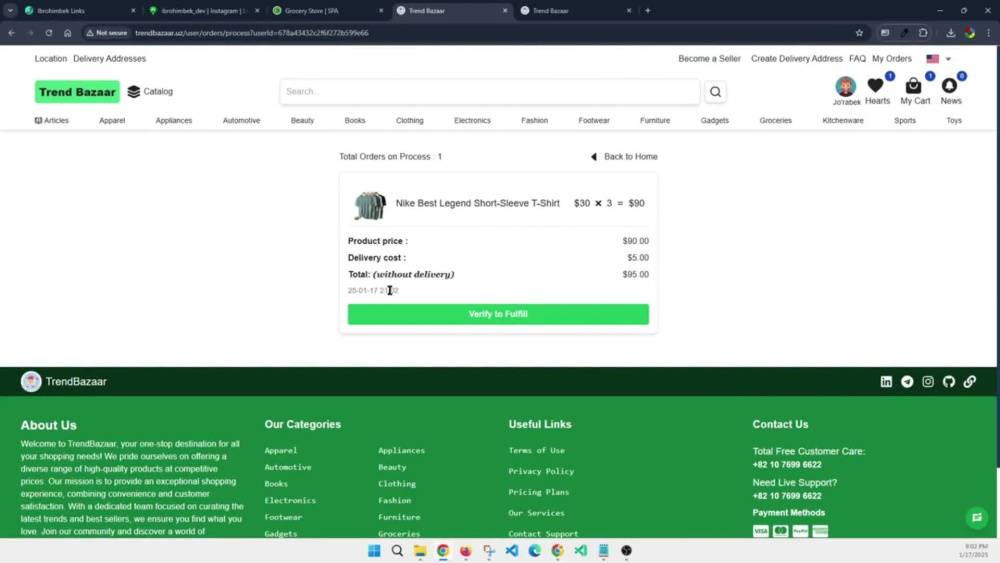Viewport: 1000px width, 563px height.
Task: Open the FAQ link
Action: pos(857,59)
